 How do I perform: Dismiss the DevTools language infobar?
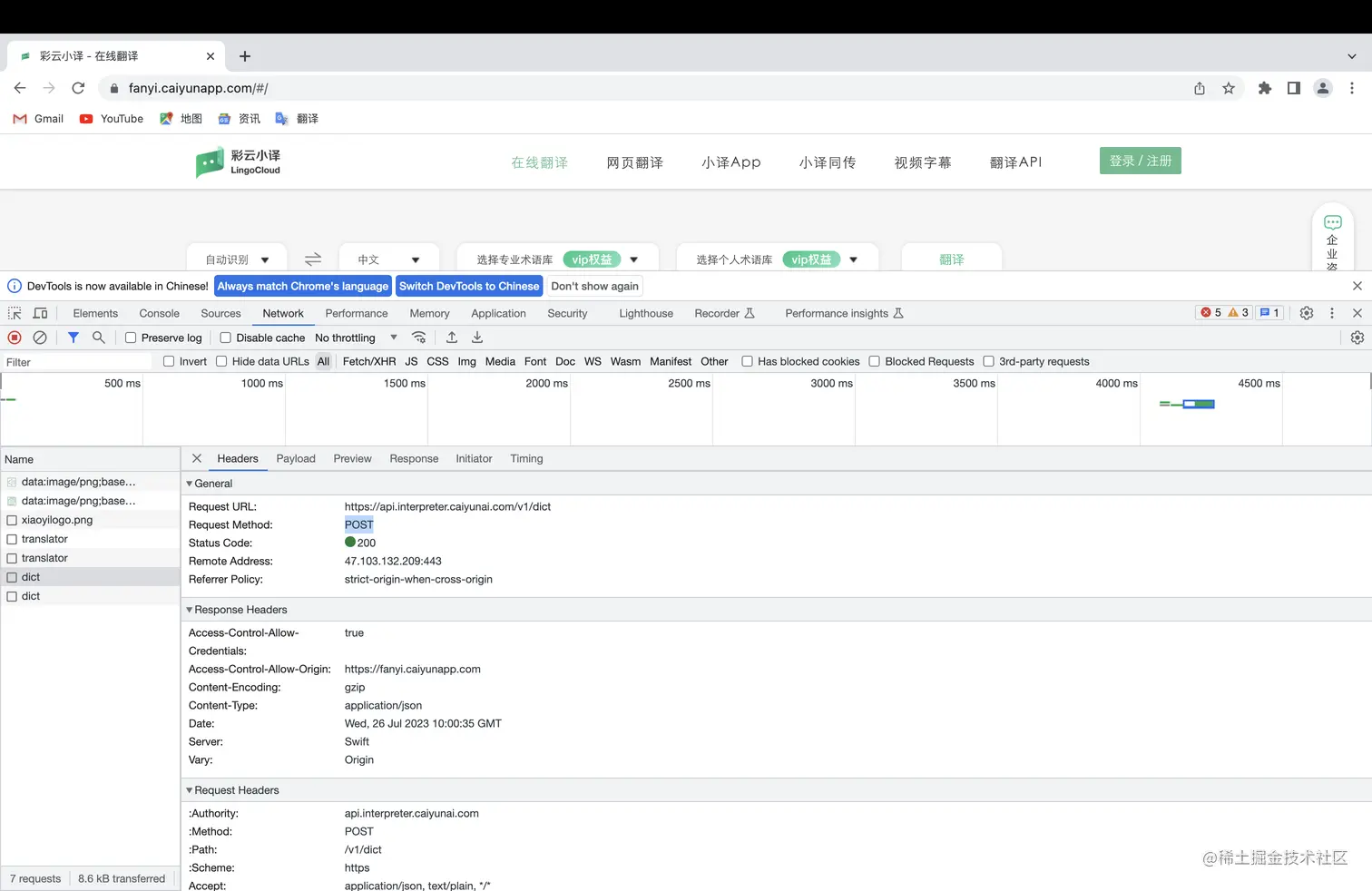(1357, 286)
